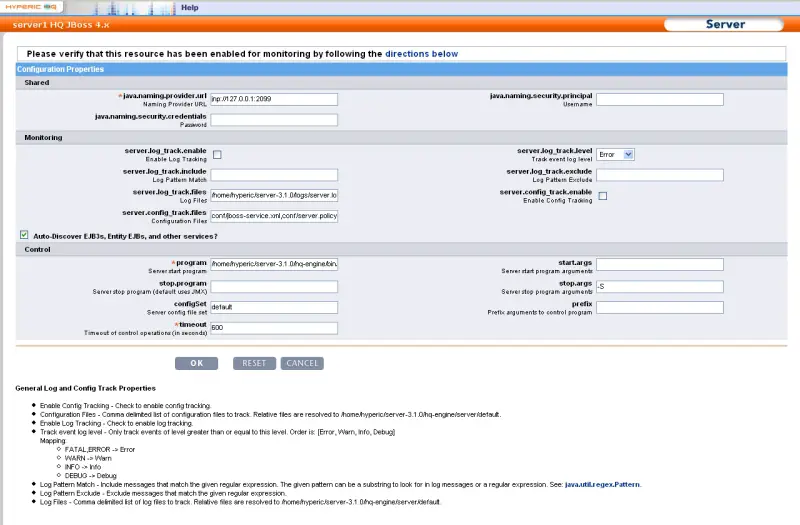Click the Control section heading
800x525 pixels.
click(x=37, y=249)
